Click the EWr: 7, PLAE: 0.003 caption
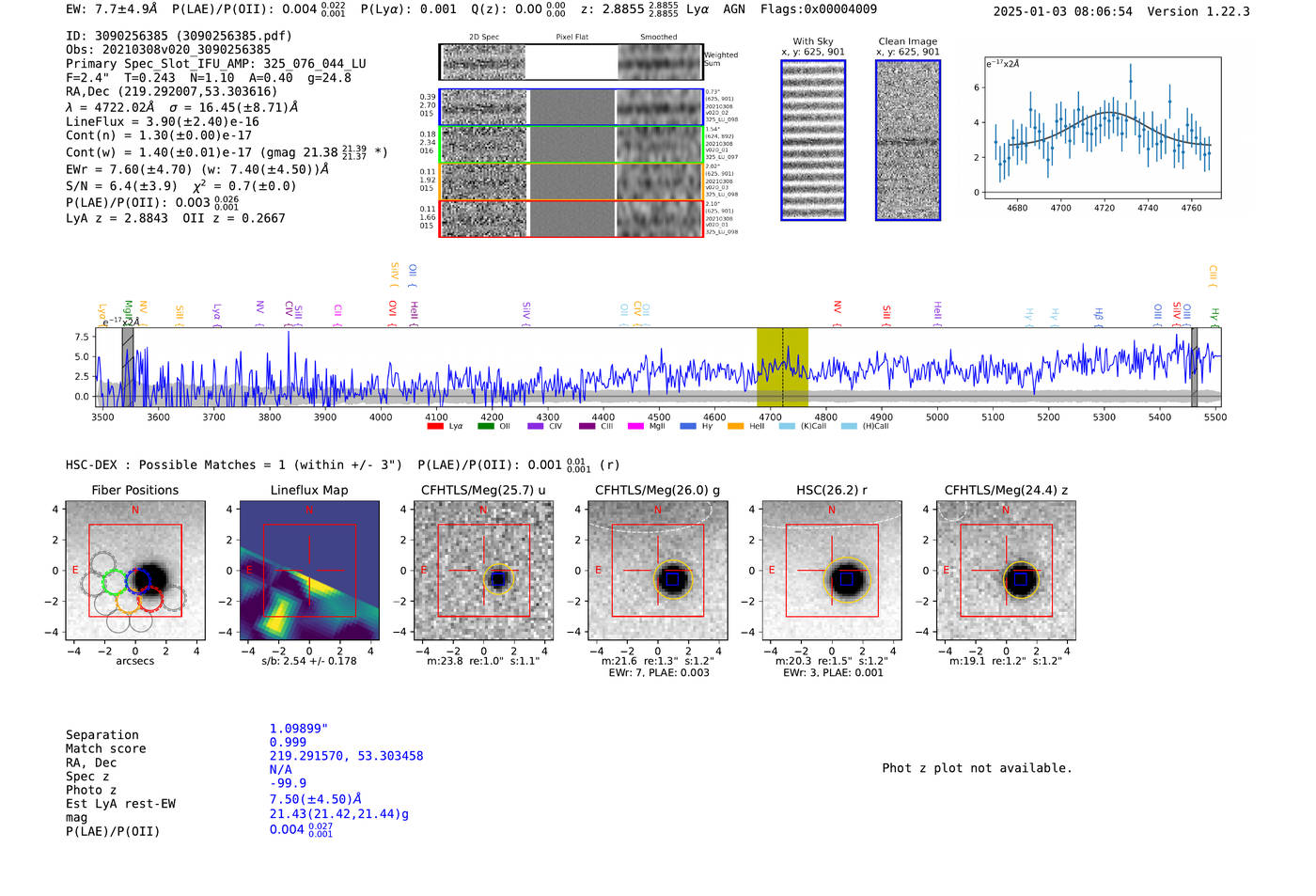The image size is (1316, 896). (659, 673)
